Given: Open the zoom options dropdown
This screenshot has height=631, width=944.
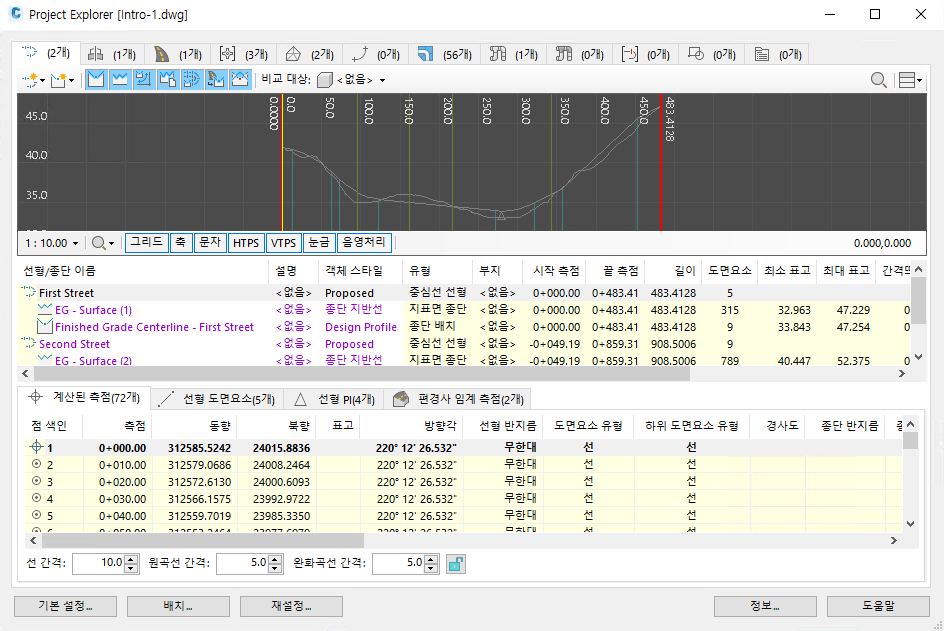Looking at the screenshot, I should click(x=103, y=243).
